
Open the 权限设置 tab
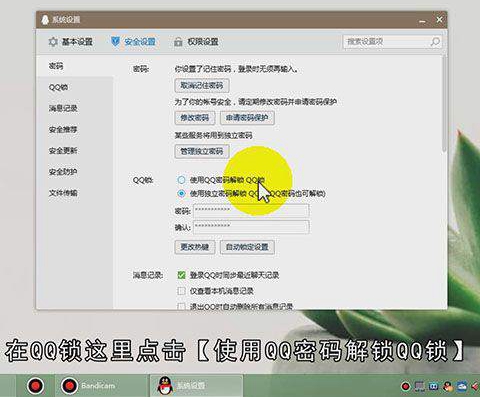coord(196,42)
